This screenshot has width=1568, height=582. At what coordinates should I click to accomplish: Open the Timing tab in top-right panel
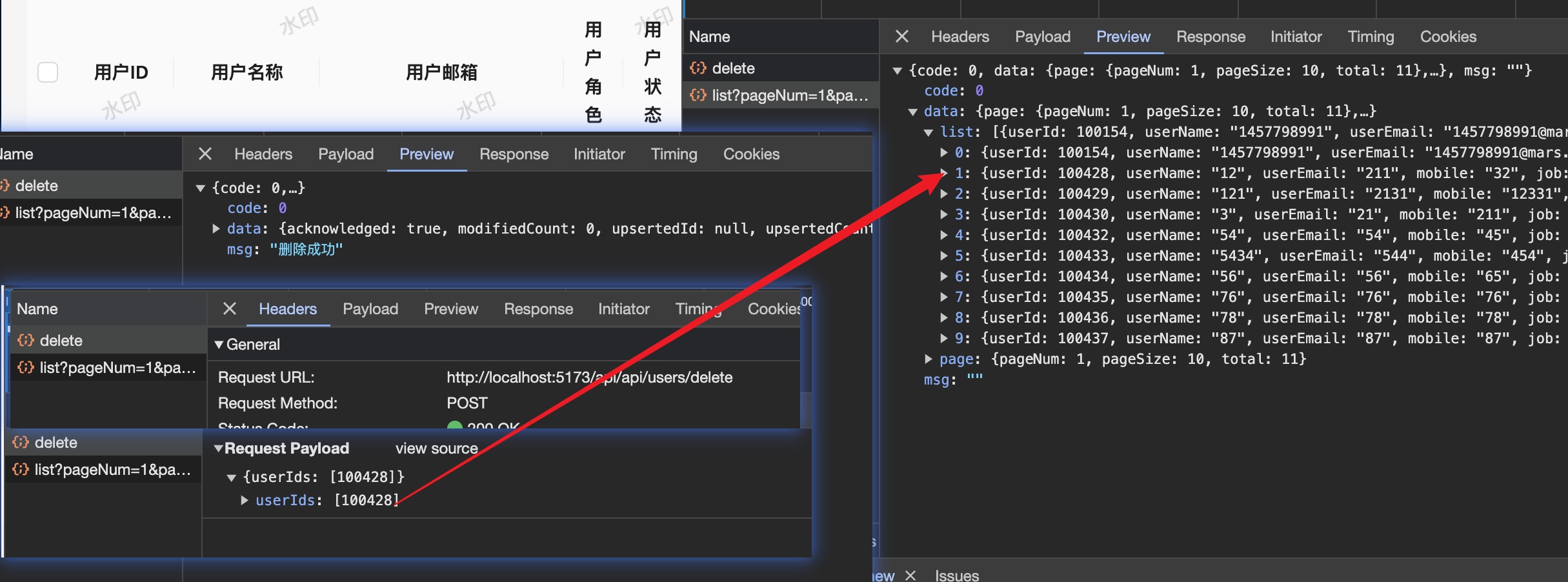tap(1371, 37)
